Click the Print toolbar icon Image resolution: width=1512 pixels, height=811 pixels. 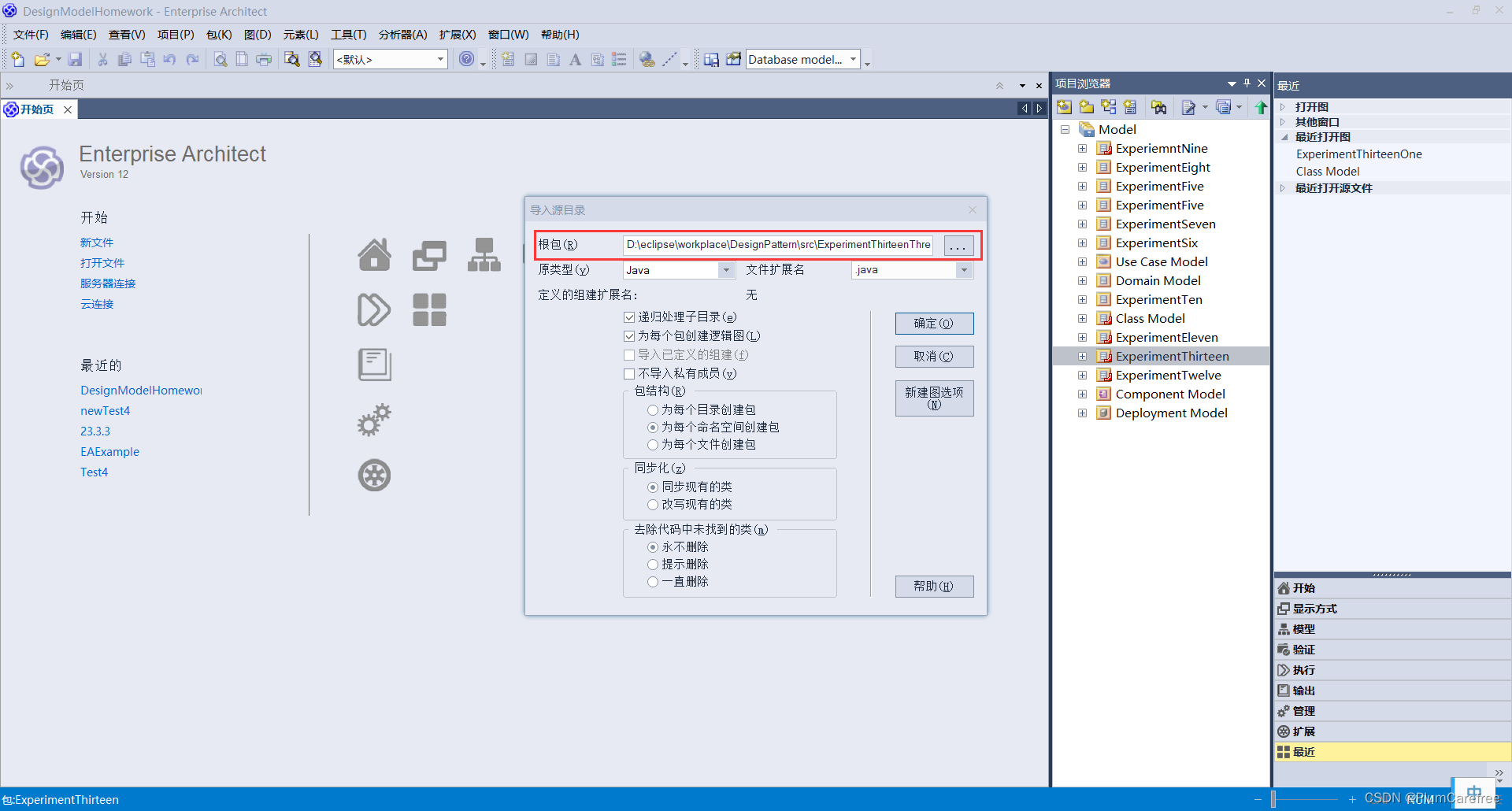coord(264,59)
